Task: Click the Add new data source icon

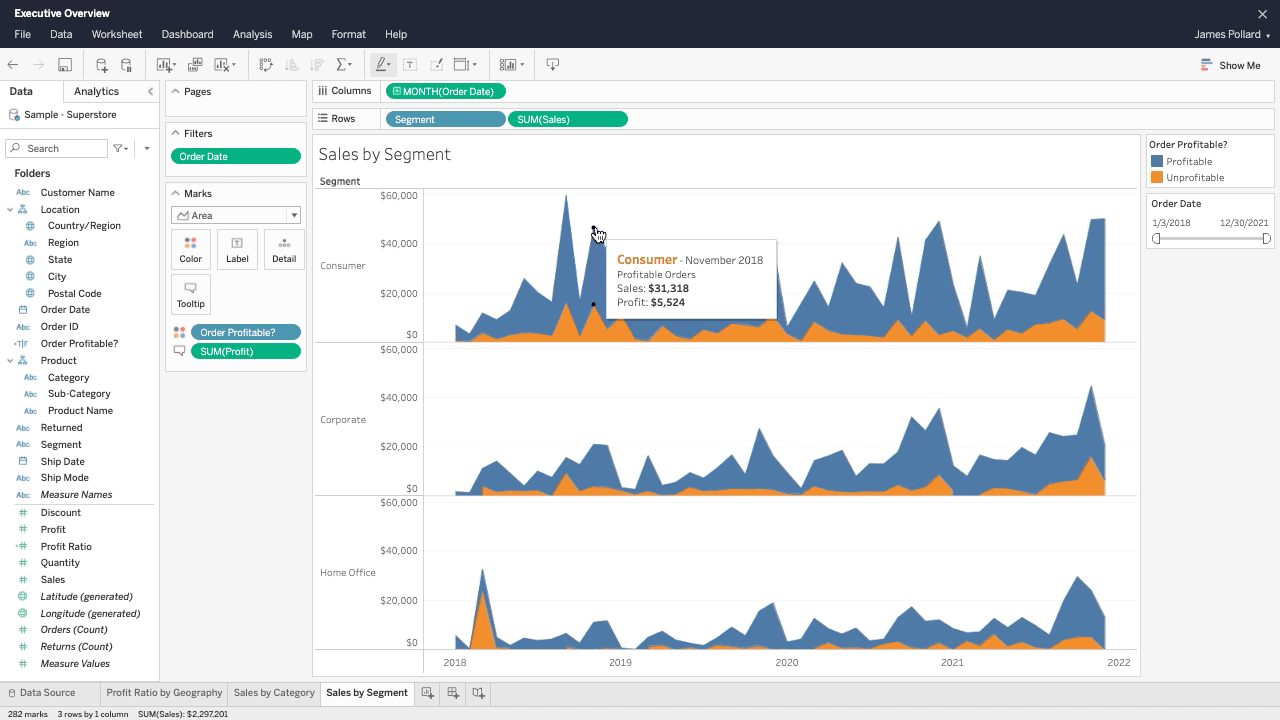Action: pos(101,65)
